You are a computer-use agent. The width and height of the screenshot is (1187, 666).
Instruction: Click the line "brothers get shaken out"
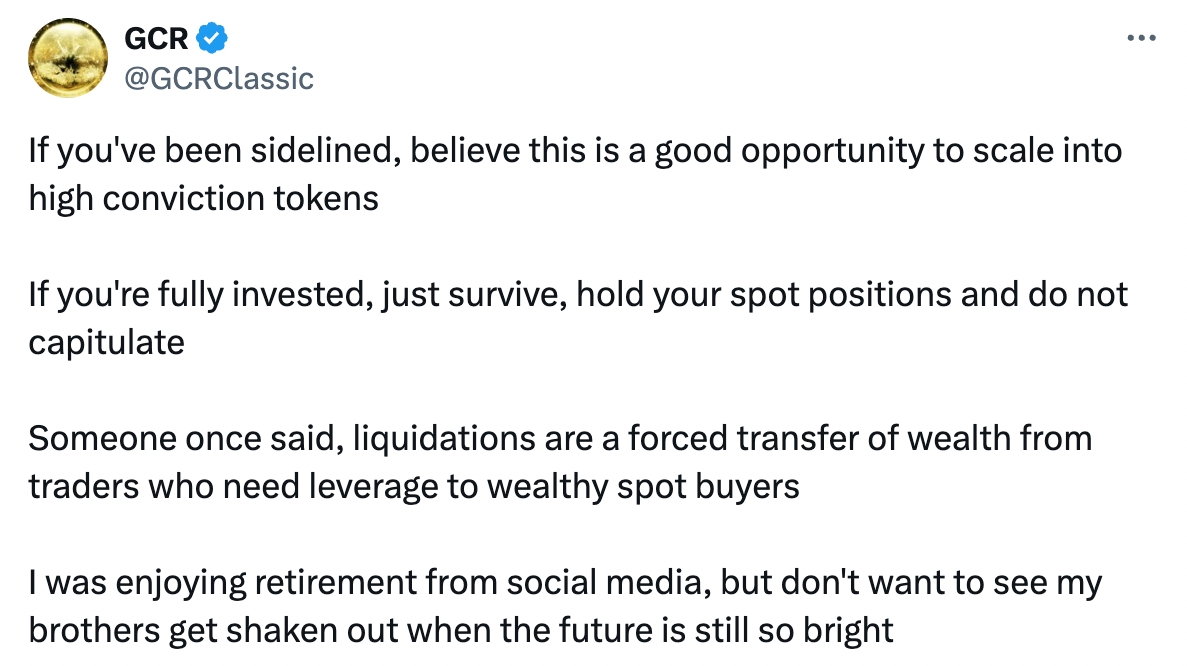click(460, 630)
